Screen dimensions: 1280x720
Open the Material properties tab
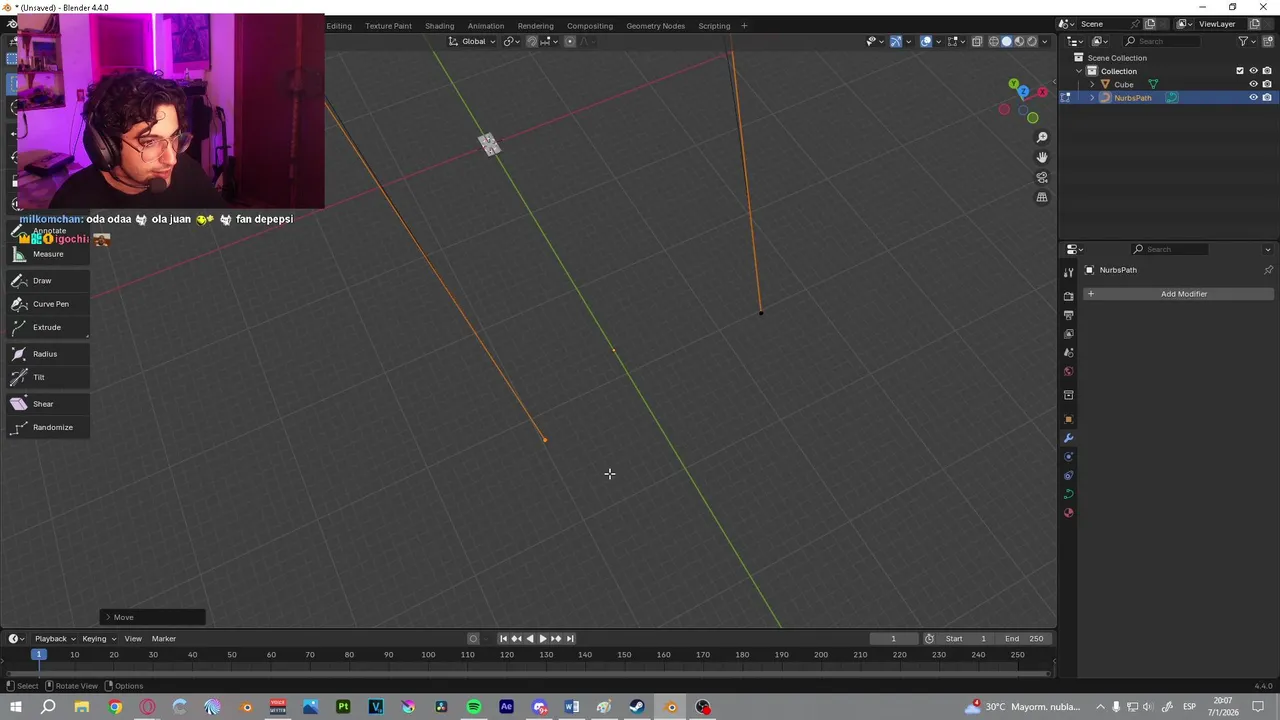[x=1068, y=513]
